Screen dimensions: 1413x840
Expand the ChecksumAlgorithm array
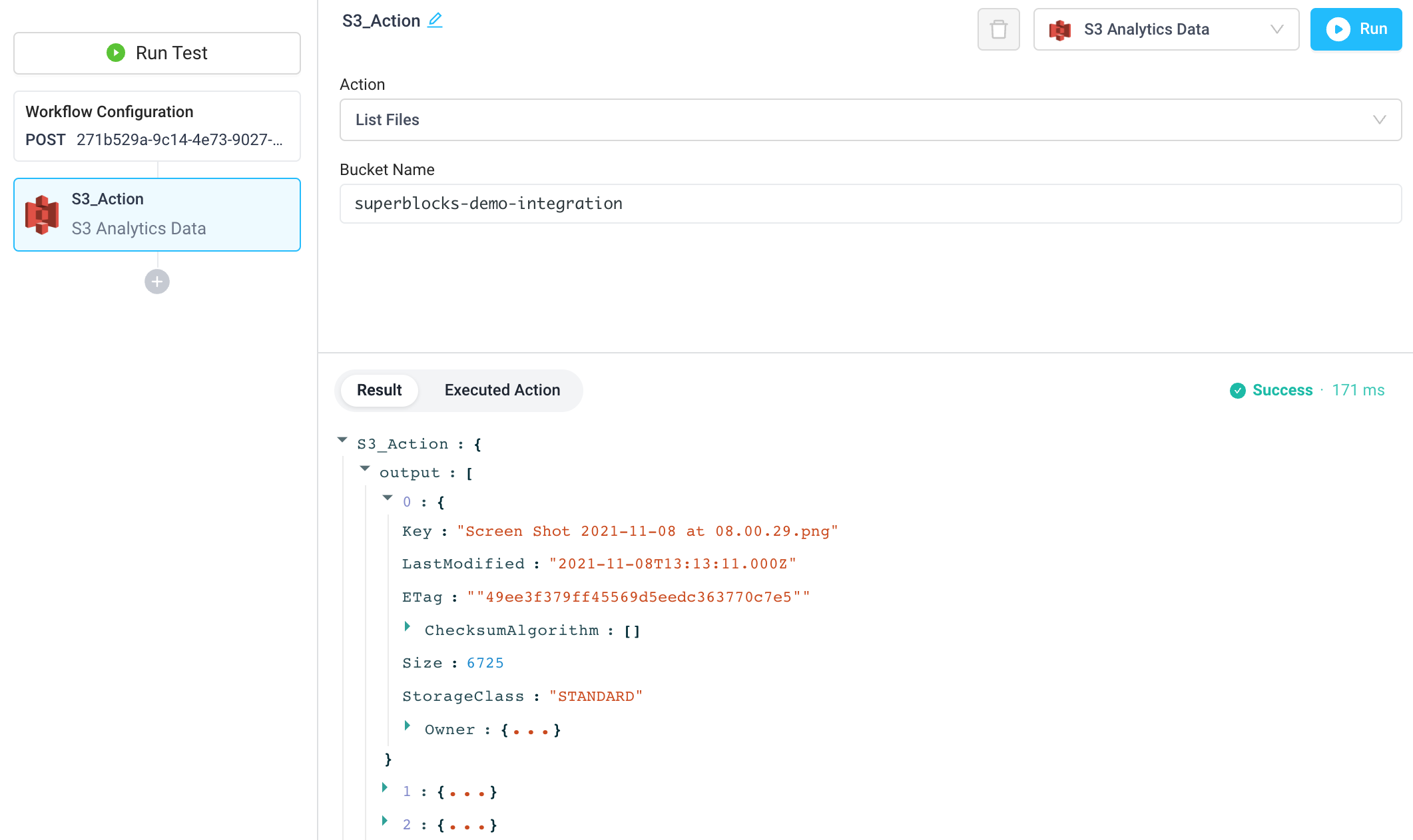click(408, 626)
